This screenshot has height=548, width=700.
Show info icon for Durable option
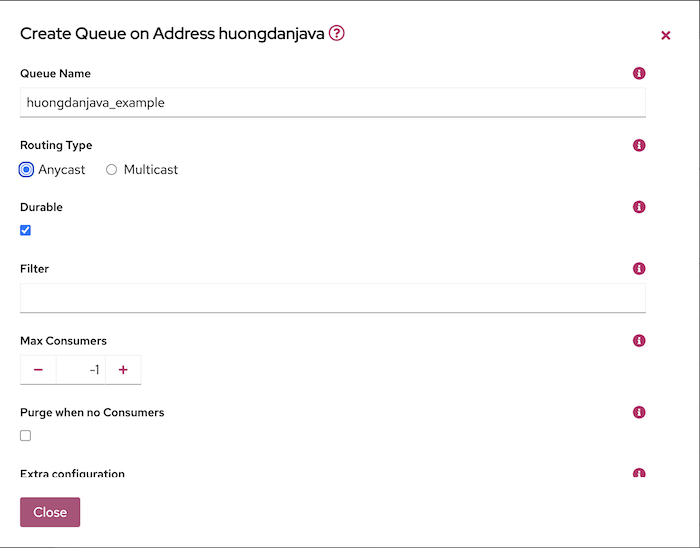[x=639, y=207]
